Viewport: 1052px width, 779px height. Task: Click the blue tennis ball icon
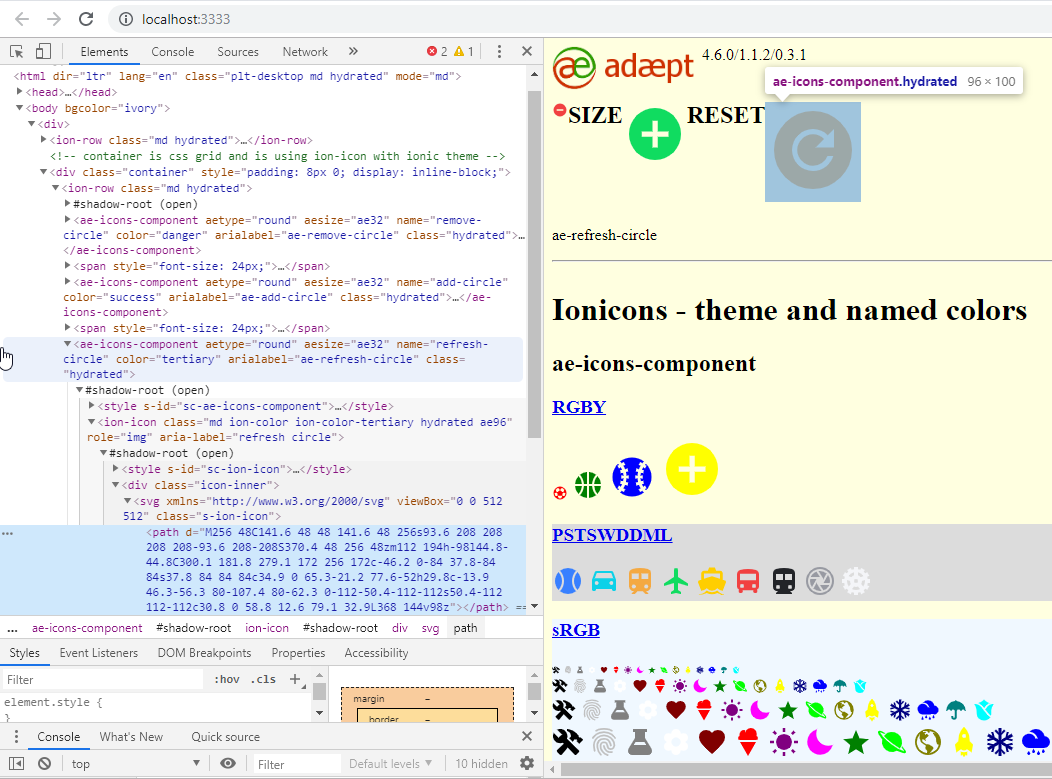point(568,581)
